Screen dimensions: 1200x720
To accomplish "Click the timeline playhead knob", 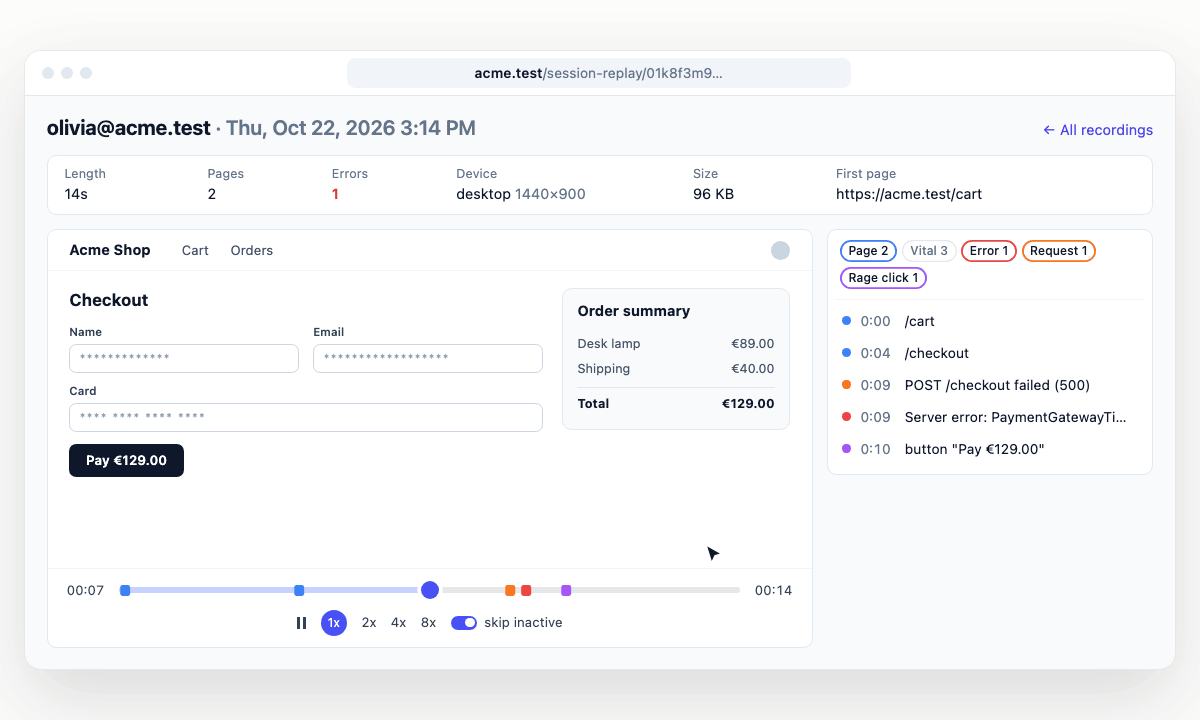I will click(x=430, y=590).
